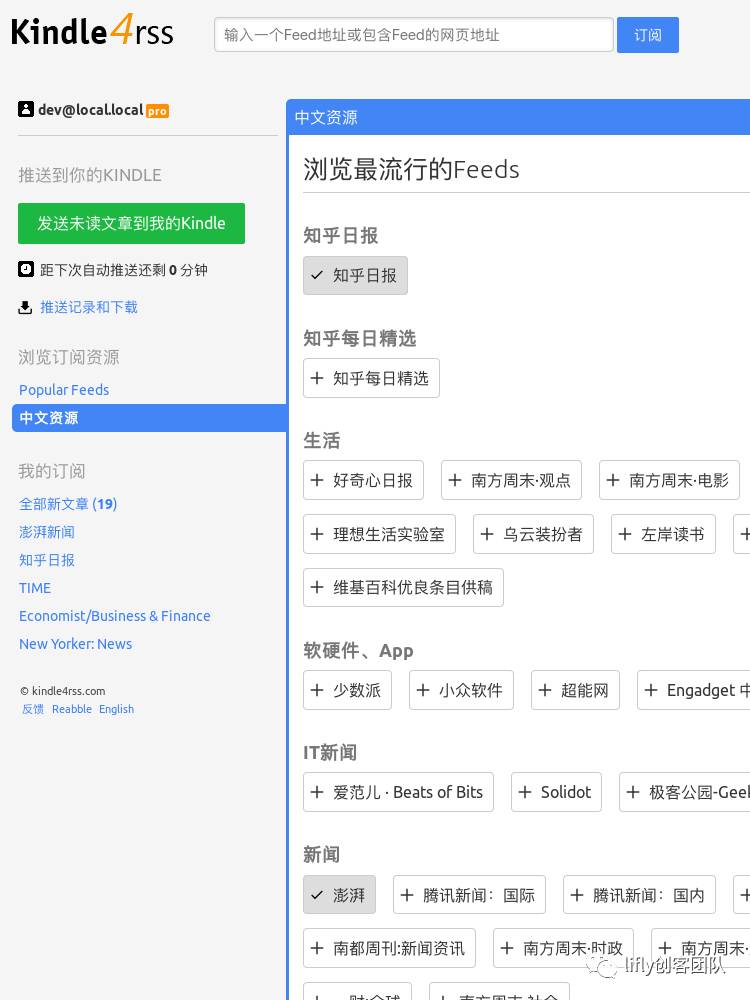Open New Yorker: News subscription

tap(75, 644)
